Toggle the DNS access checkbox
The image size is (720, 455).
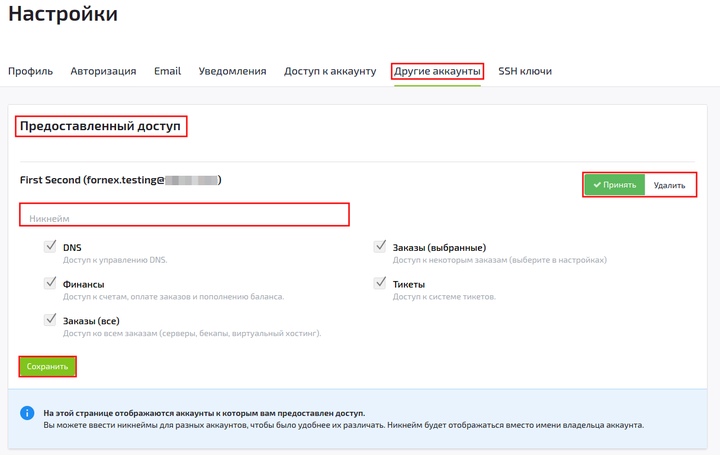pos(50,246)
